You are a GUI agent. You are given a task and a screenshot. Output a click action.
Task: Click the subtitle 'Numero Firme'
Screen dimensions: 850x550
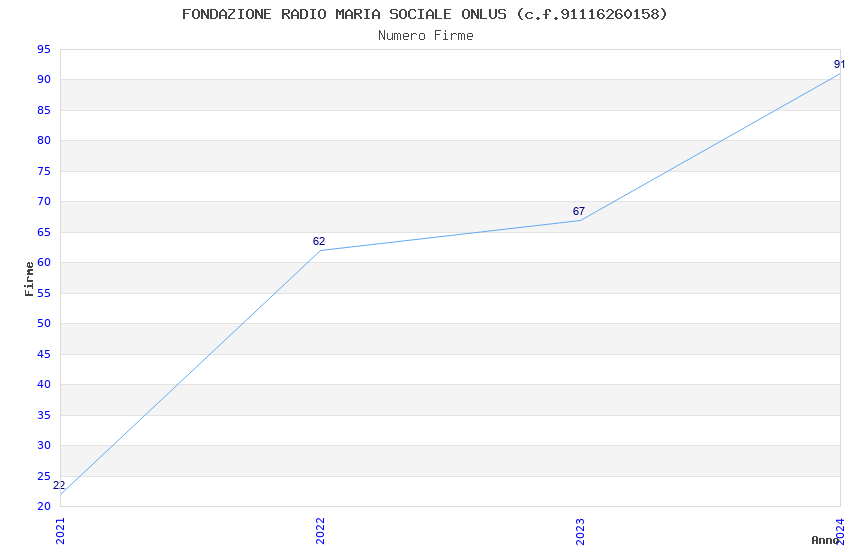coord(426,36)
